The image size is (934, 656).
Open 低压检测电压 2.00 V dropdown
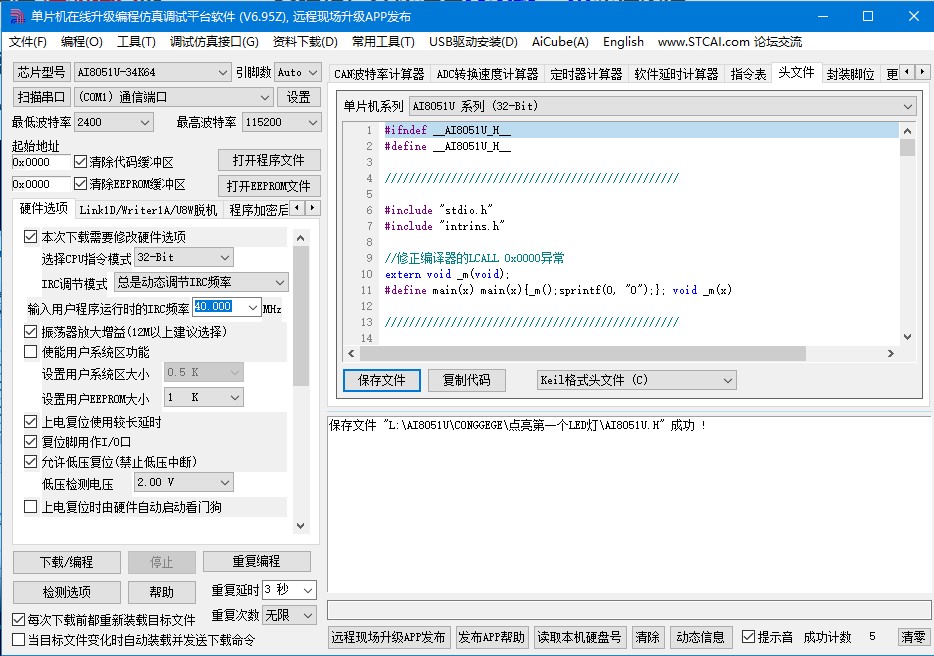point(183,482)
